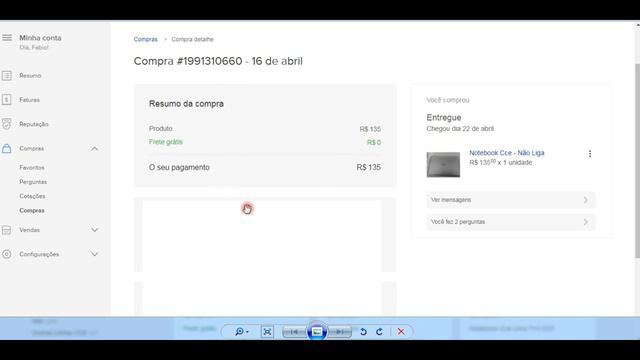The height and width of the screenshot is (360, 640).
Task: Click the Compras breadcrumb link
Action: coord(146,40)
